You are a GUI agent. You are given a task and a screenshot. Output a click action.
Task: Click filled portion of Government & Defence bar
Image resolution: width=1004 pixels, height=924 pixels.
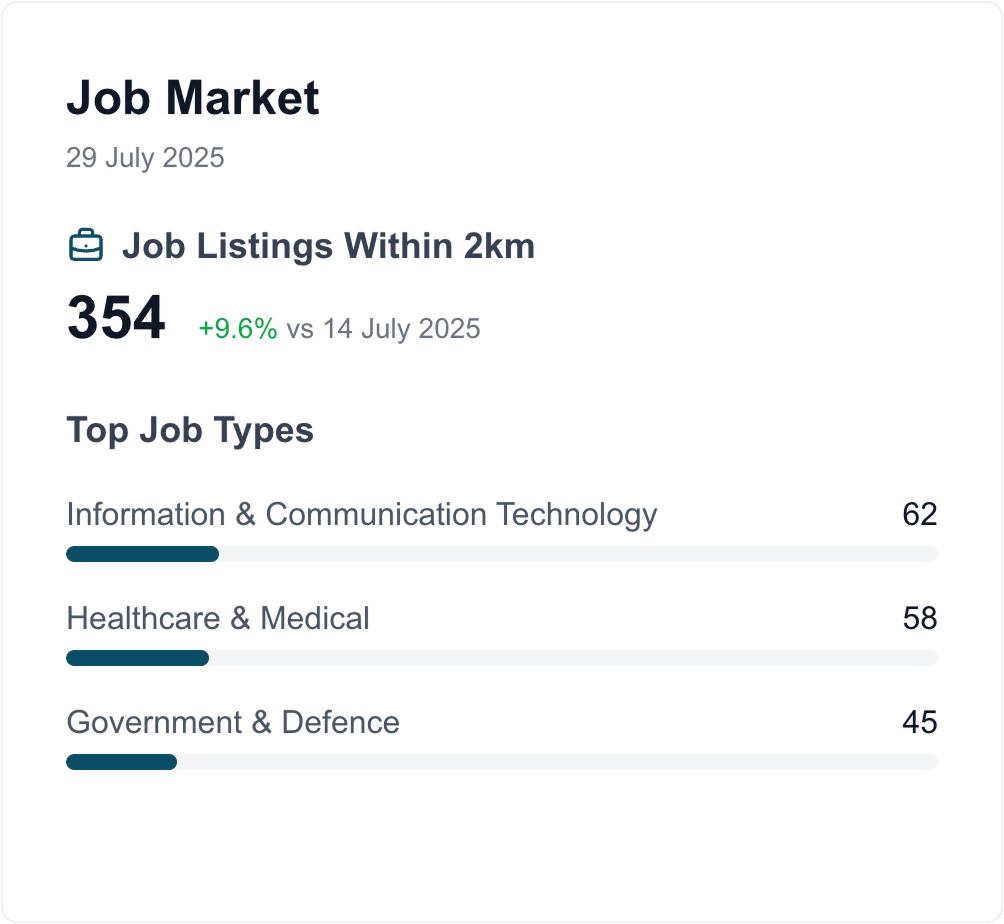pyautogui.click(x=121, y=762)
